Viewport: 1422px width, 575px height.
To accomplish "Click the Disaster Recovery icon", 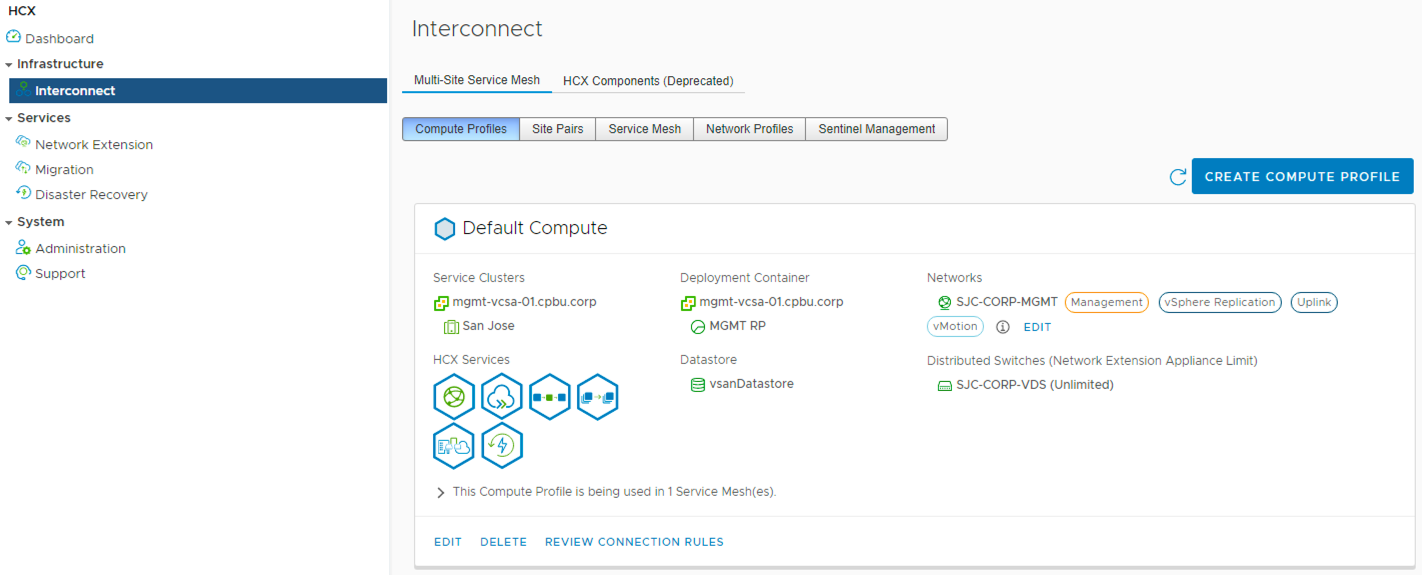I will (x=23, y=193).
